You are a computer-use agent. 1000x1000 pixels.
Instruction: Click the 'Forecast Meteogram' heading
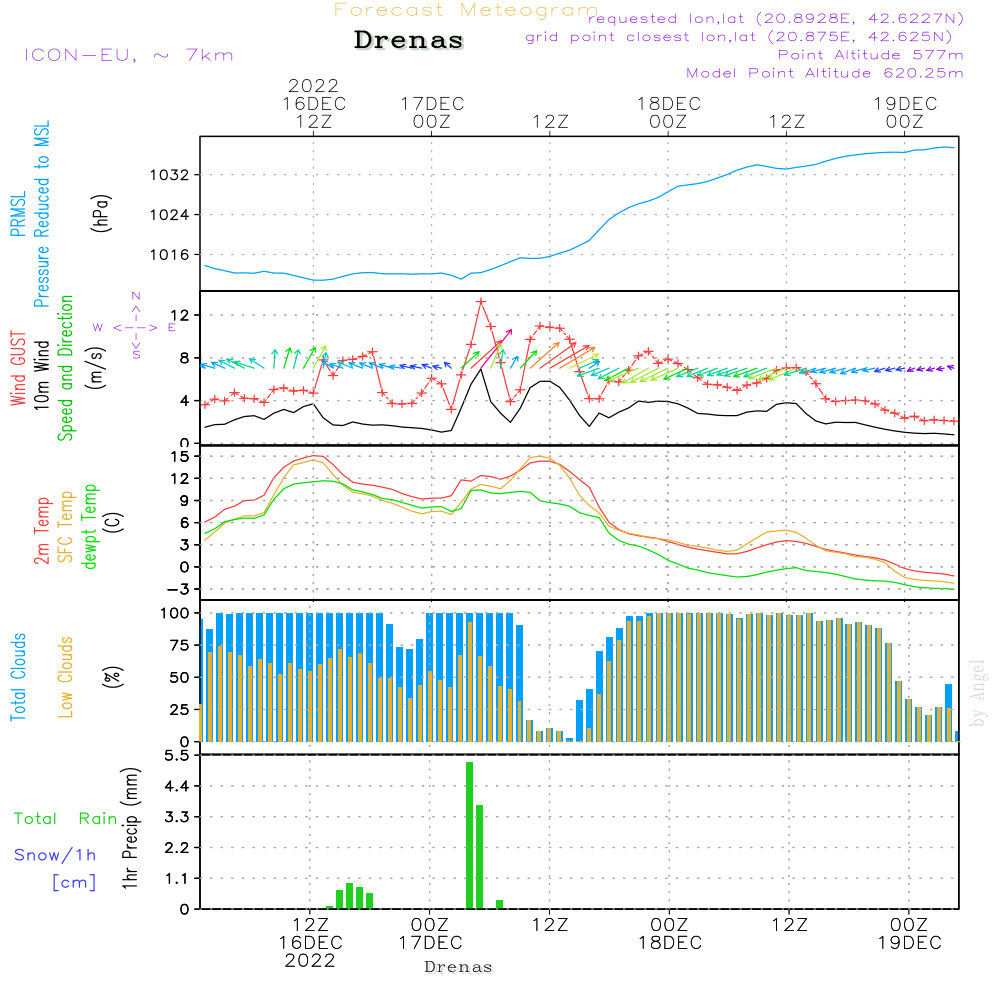click(x=466, y=10)
